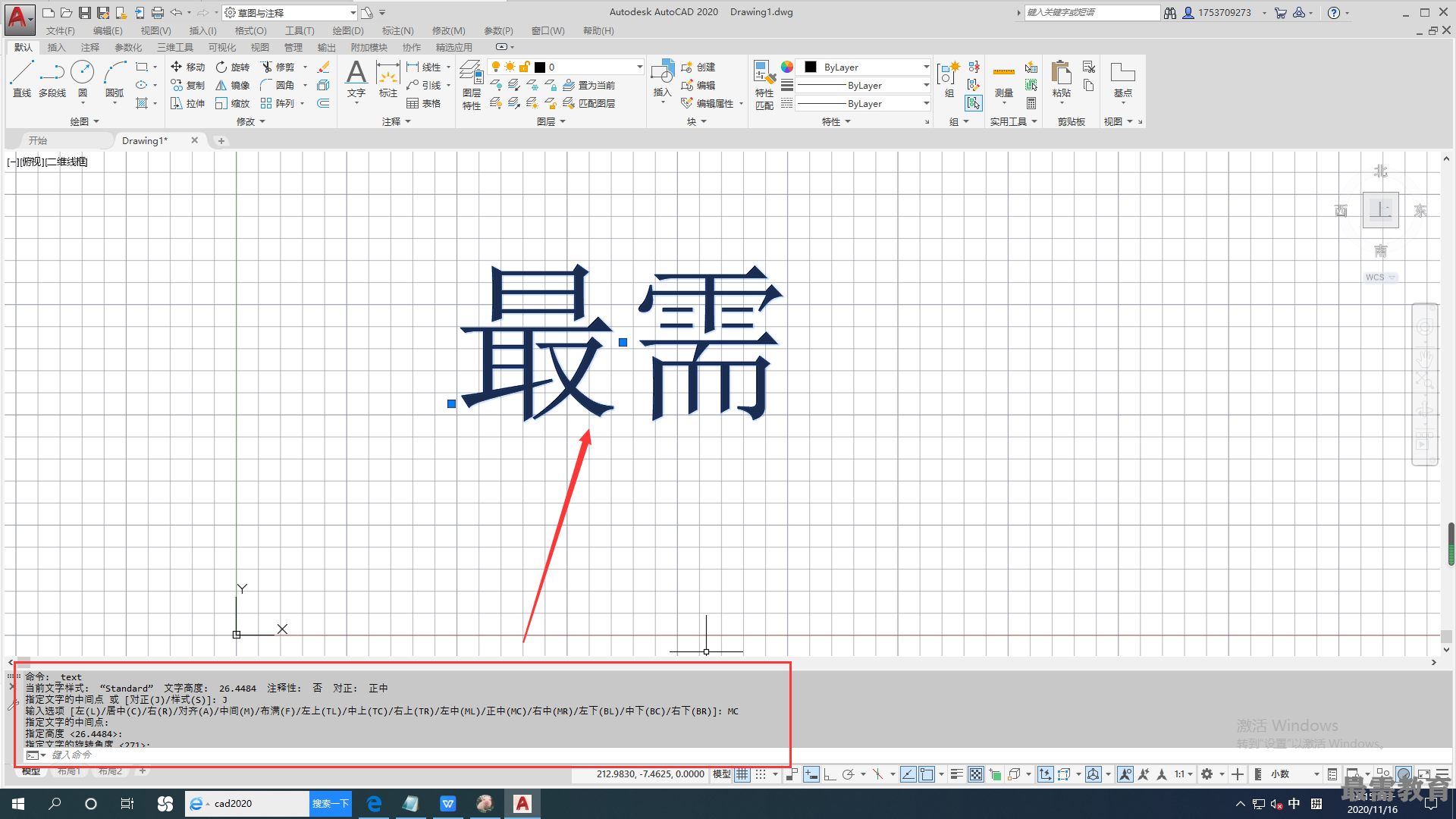Toggle ortho mode in status bar
Screen dimensions: 1456x819
830,774
